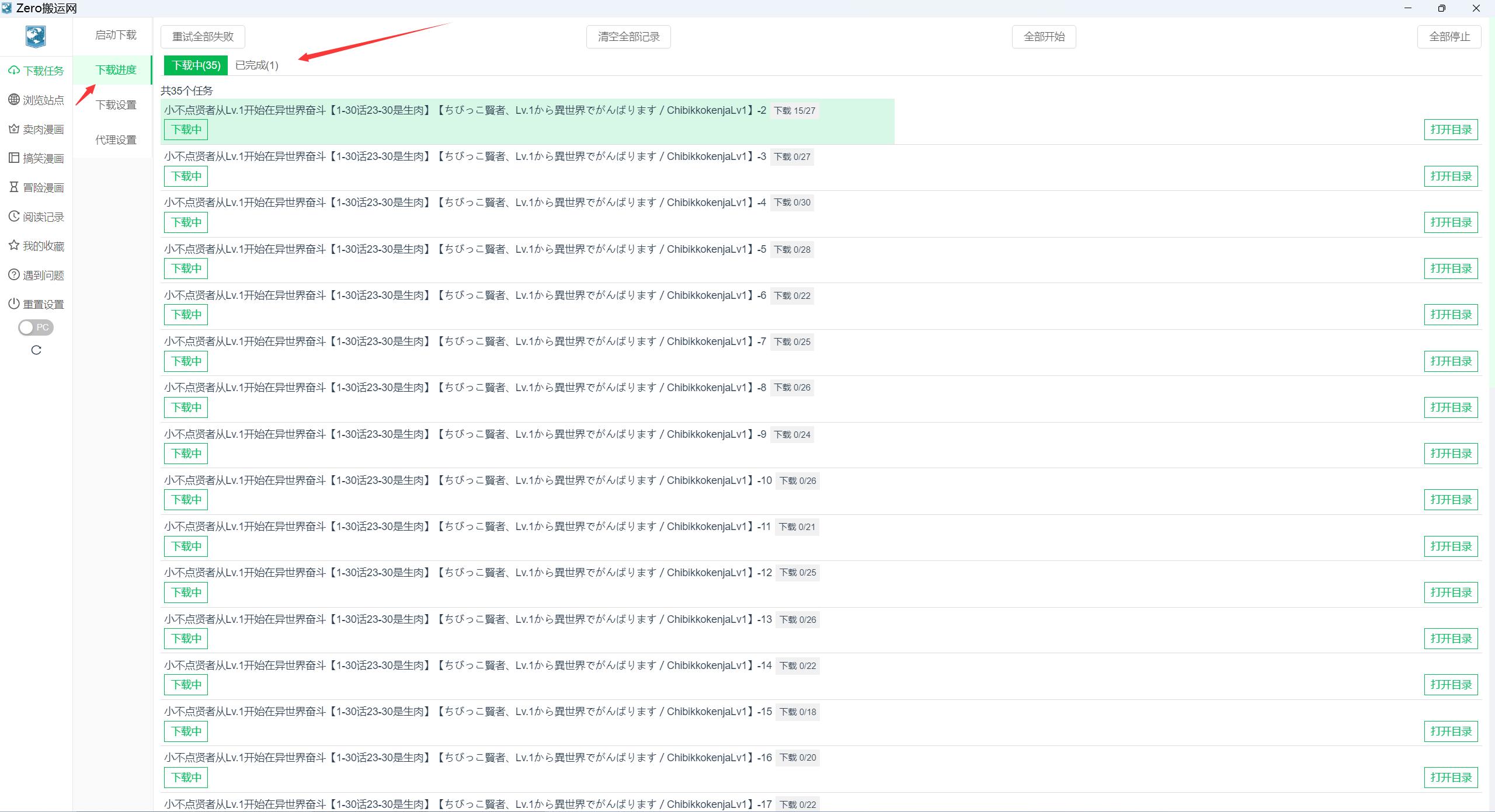Click the globe icon for 浏览站点
The height and width of the screenshot is (812, 1495).
[x=14, y=100]
